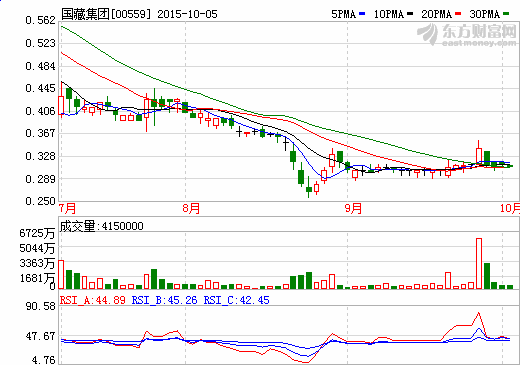
Task: Click the eastmoney watermark logo
Action: click(467, 34)
